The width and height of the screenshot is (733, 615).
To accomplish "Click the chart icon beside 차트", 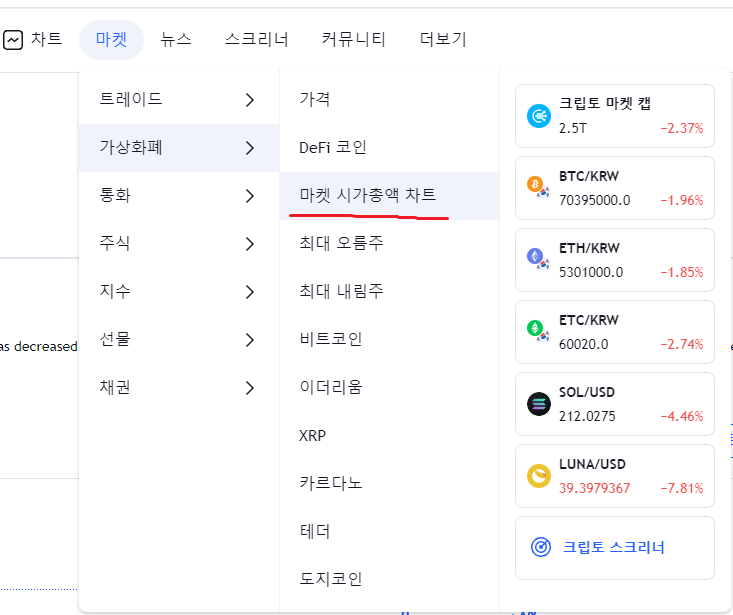I will point(13,40).
